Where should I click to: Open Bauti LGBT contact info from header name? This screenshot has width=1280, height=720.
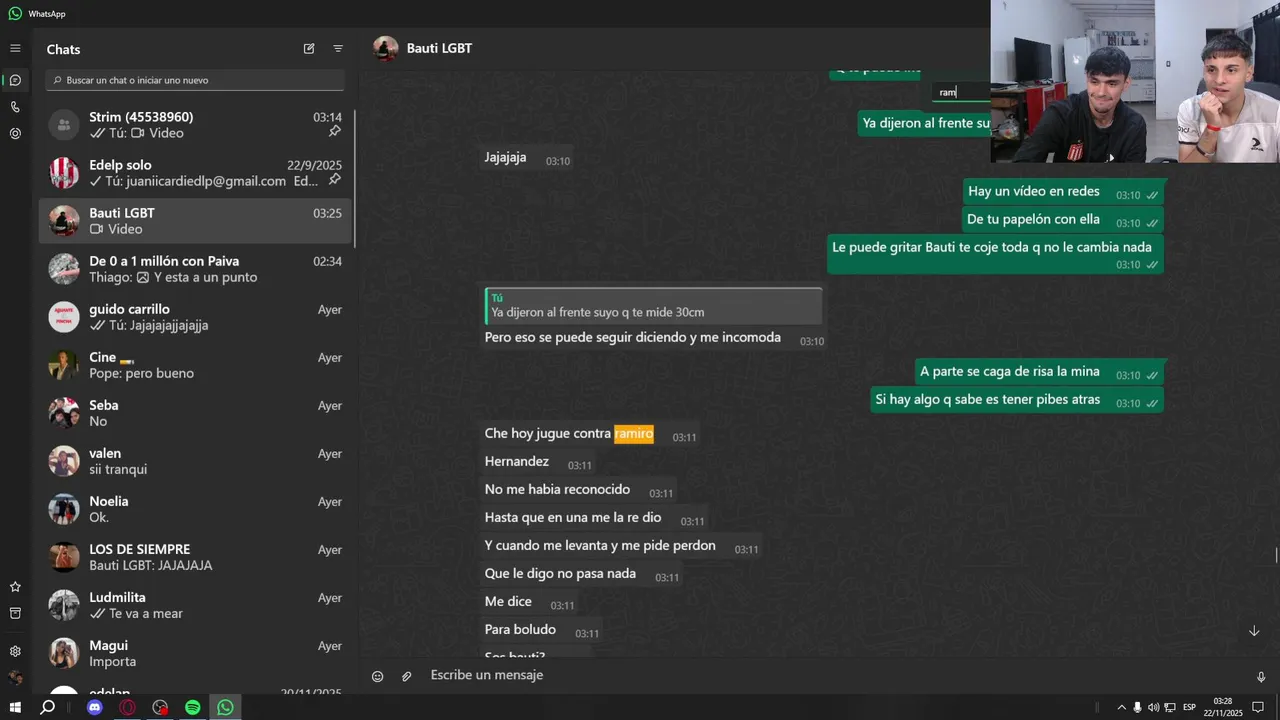click(439, 48)
